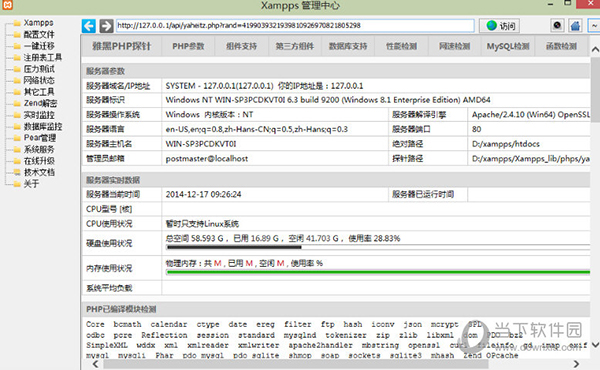Open the 雅黑PHP探针 page title link
The image size is (600, 370).
pyautogui.click(x=121, y=46)
